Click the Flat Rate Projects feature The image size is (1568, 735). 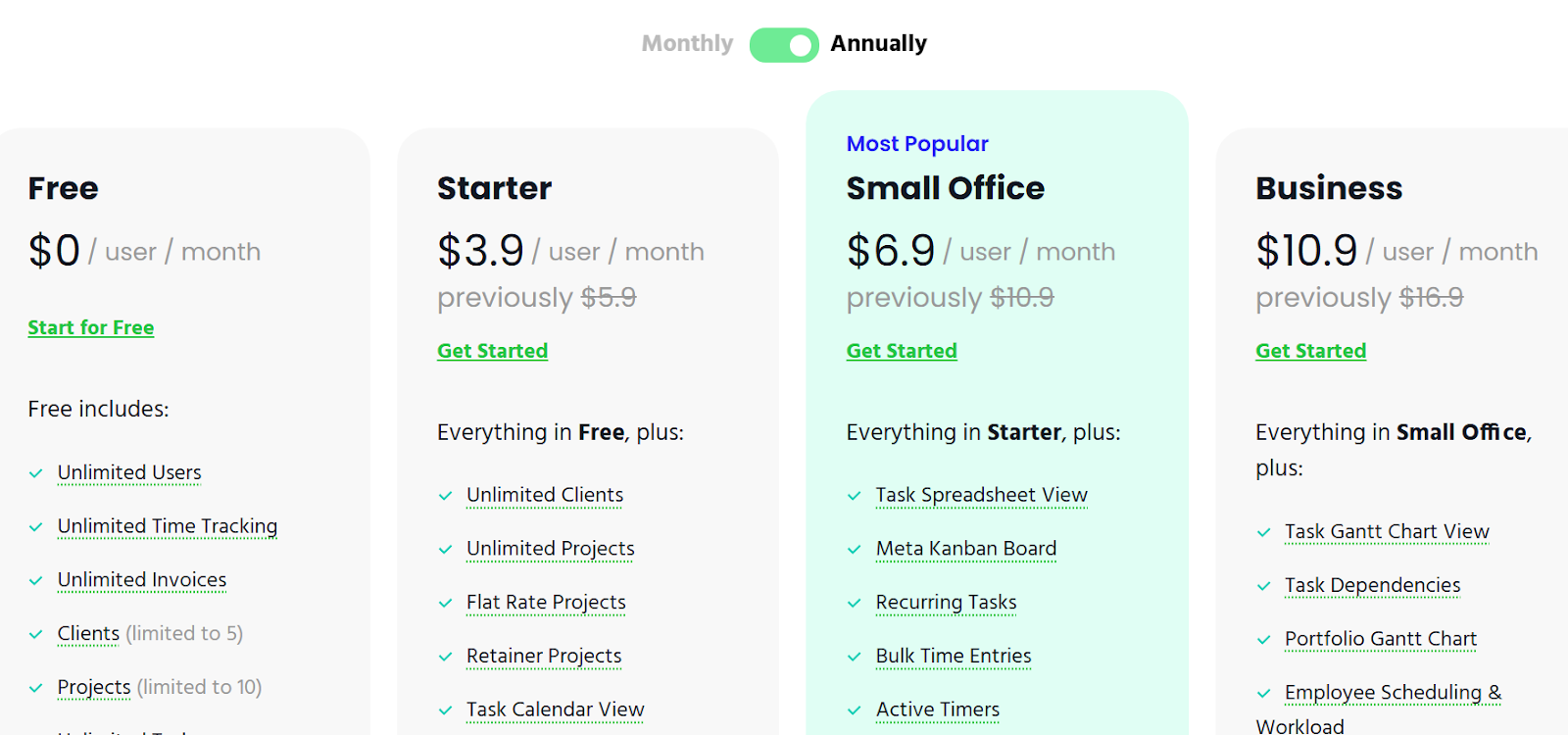click(546, 602)
